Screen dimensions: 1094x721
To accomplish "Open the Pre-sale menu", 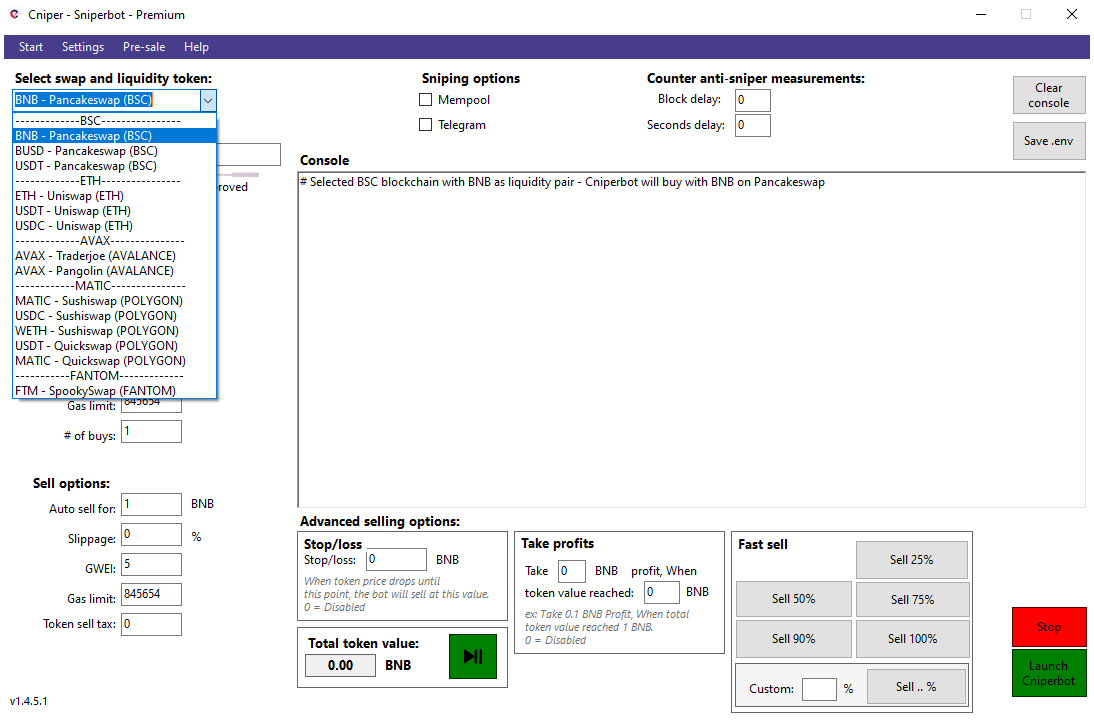I will coord(144,47).
